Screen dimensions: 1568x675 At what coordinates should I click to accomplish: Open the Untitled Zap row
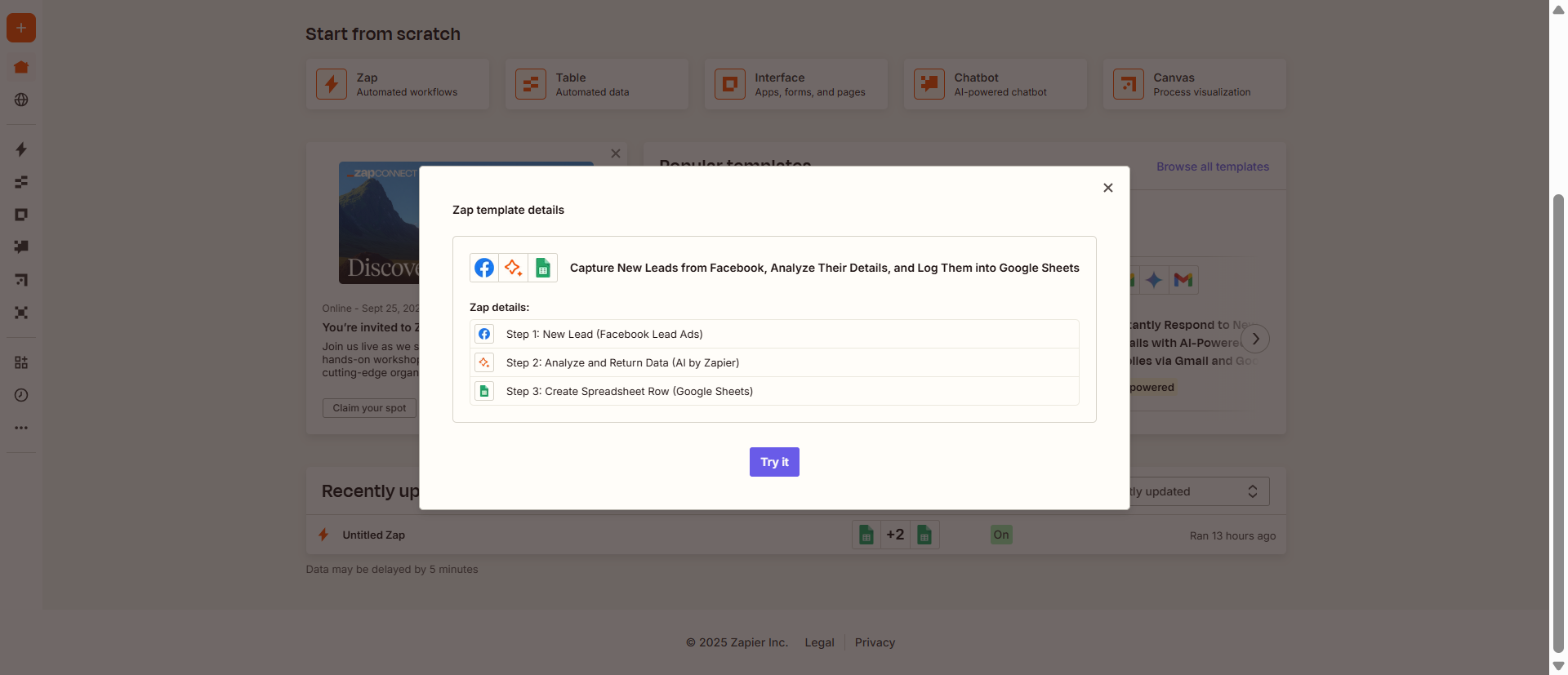(795, 535)
